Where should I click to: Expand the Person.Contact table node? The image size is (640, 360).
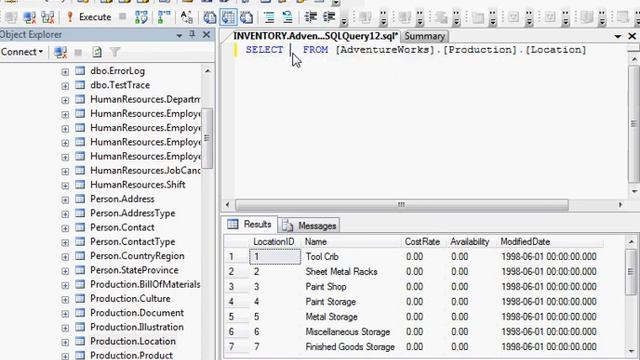(x=65, y=228)
